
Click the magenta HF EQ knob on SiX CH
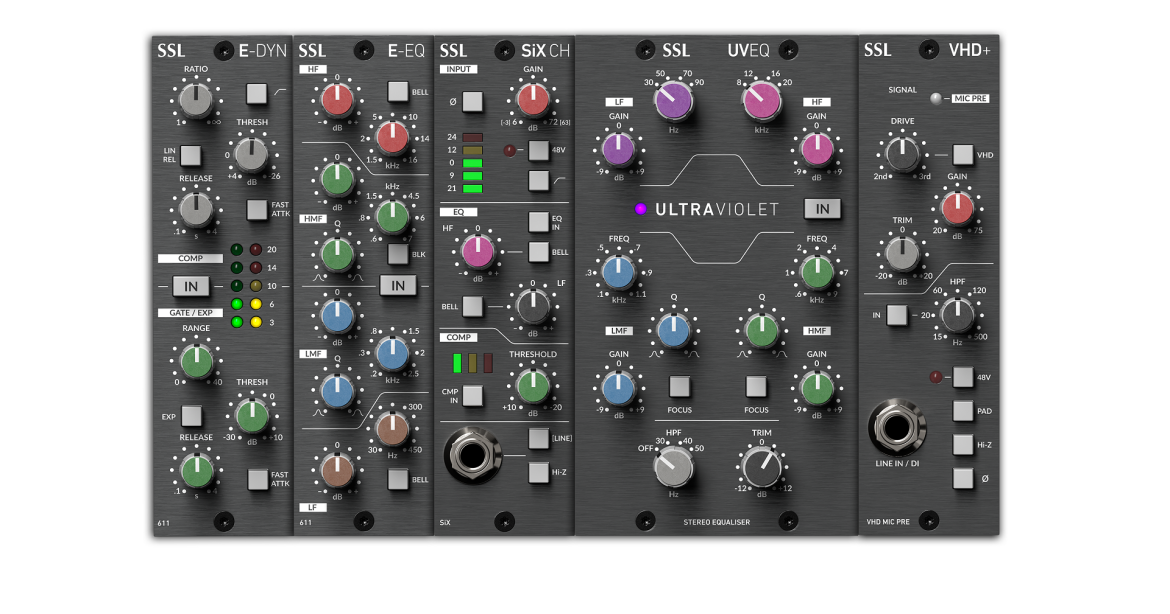tap(477, 251)
